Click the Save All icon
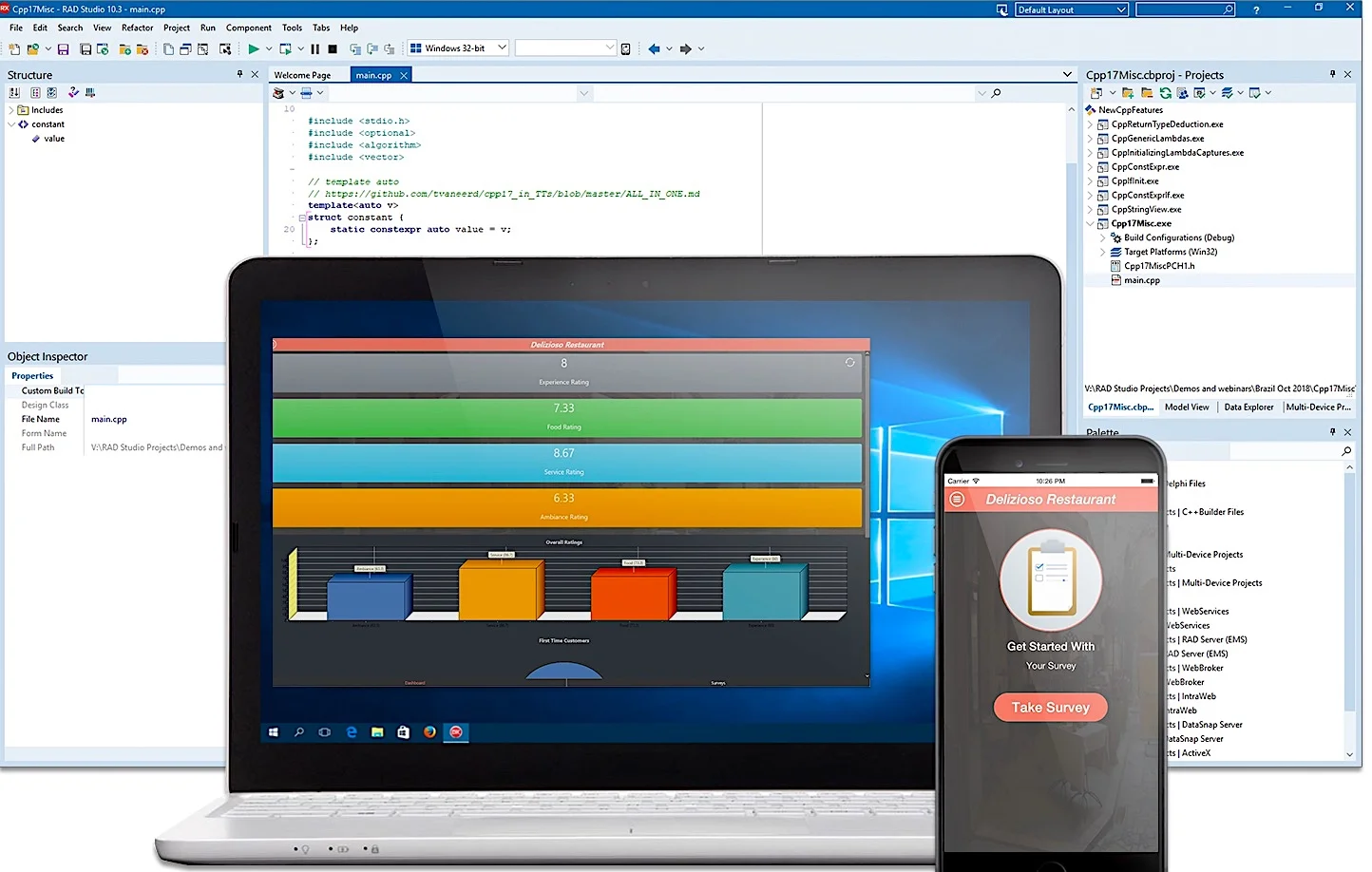The width and height of the screenshot is (1372, 872). pyautogui.click(x=86, y=48)
